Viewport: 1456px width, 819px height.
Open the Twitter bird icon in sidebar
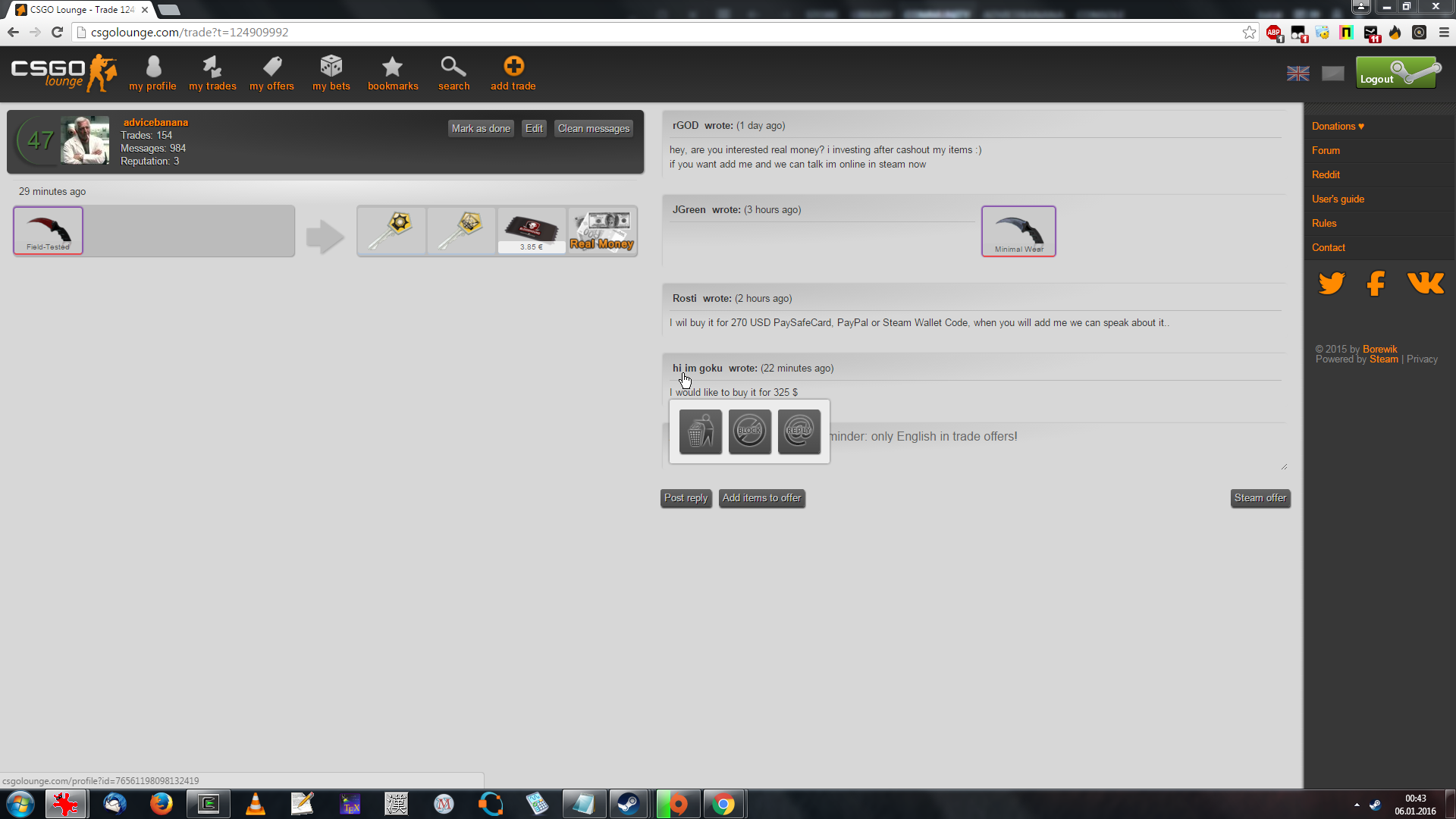[1331, 283]
